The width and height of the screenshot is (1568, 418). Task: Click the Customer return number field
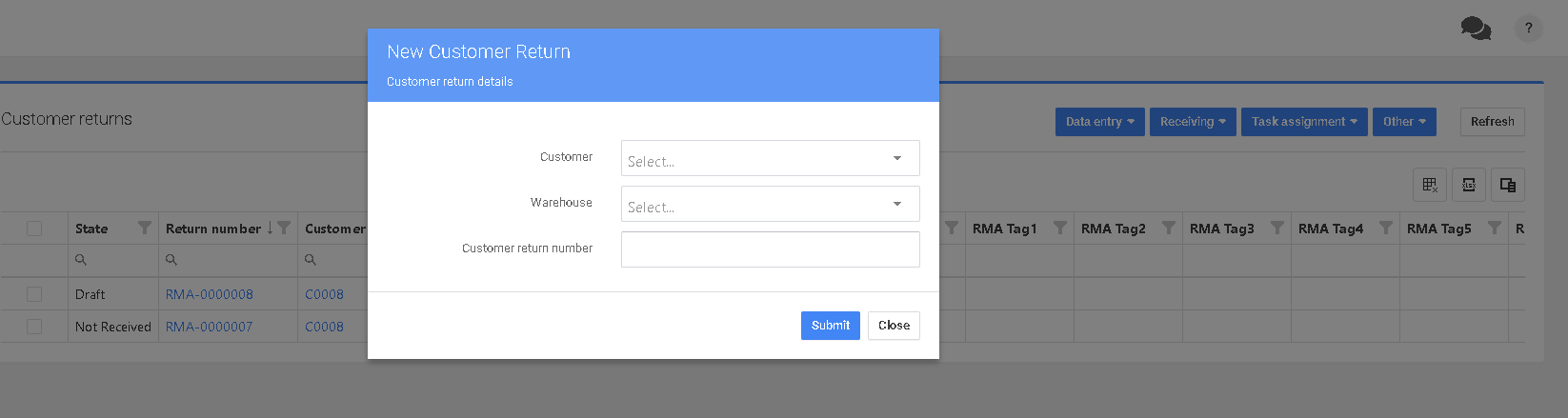pos(770,249)
